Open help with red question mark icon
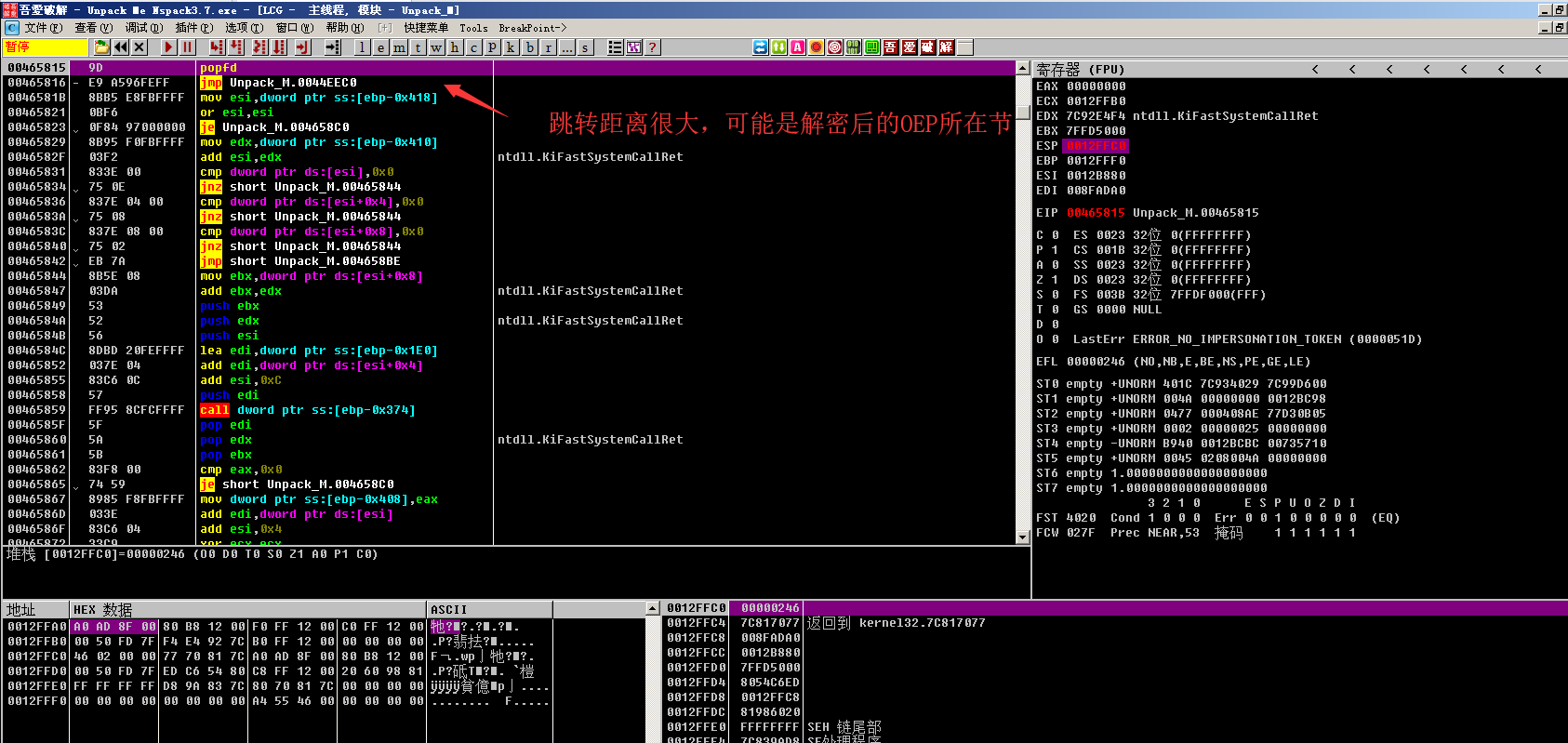1568x743 pixels. 652,46
